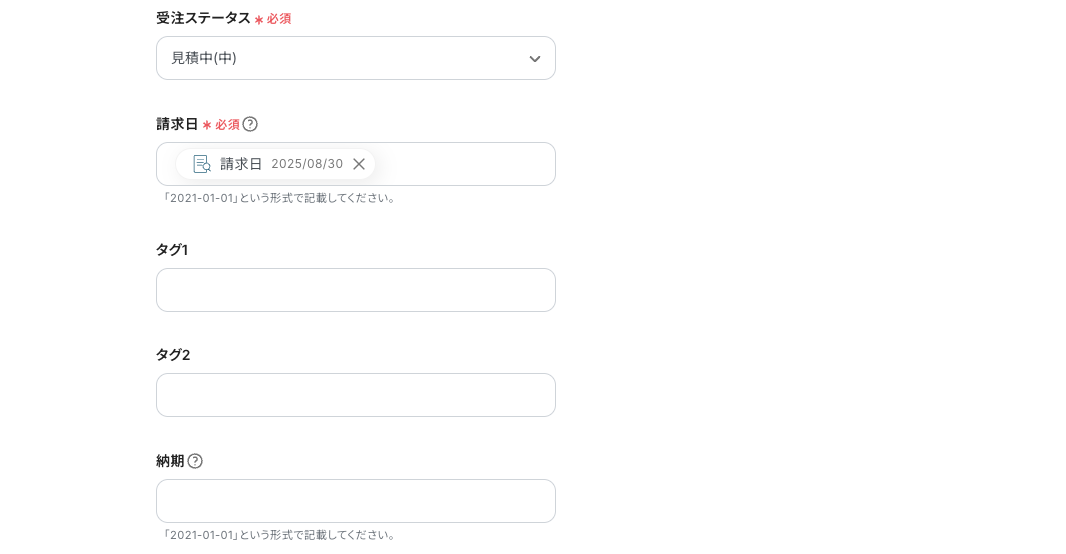Viewport: 1066px width, 554px height.
Task: Open the 受注ステータス dropdown showing 見積中(中)
Action: (340, 58)
